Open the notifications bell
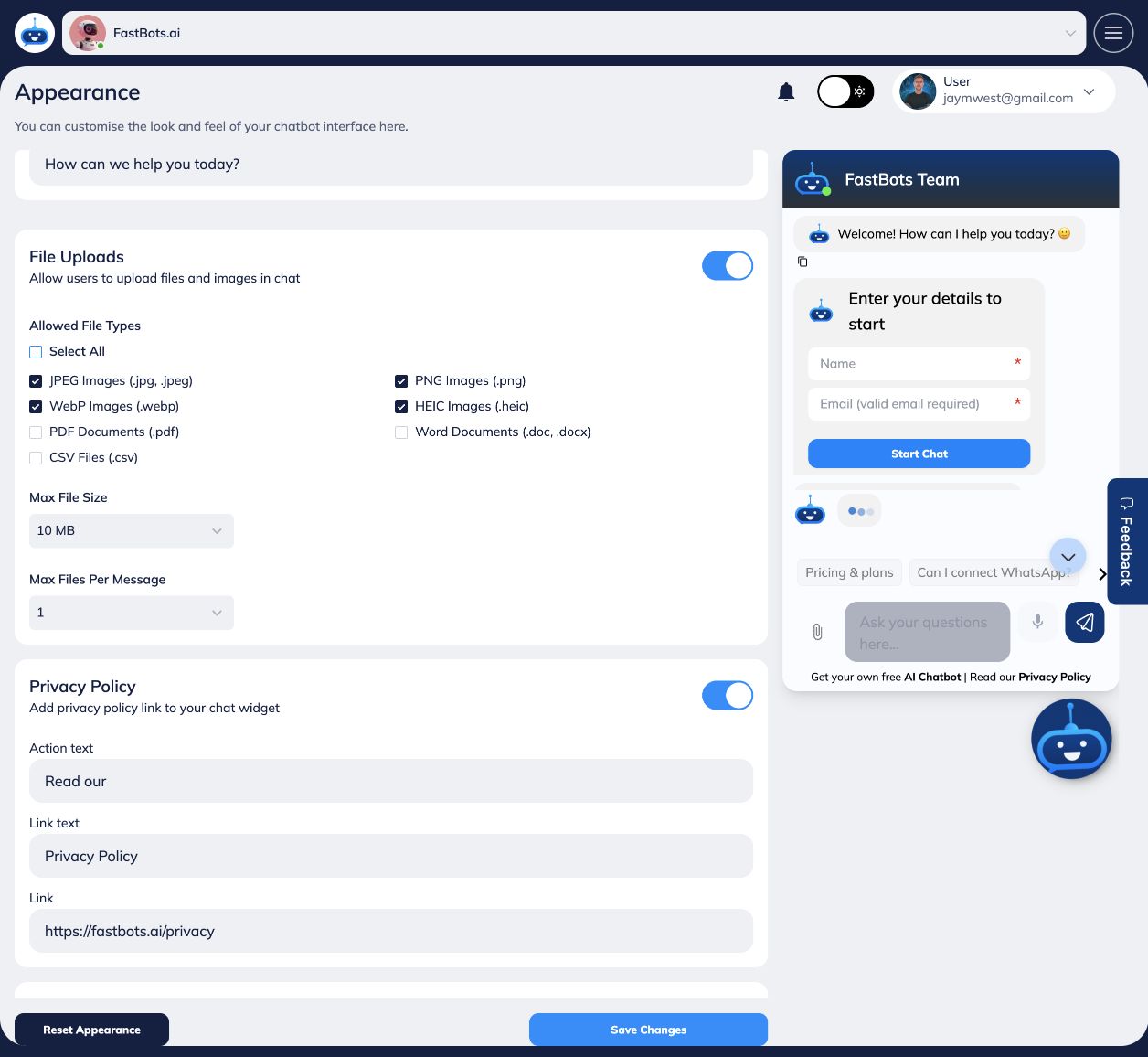This screenshot has height=1057, width=1148. [786, 91]
